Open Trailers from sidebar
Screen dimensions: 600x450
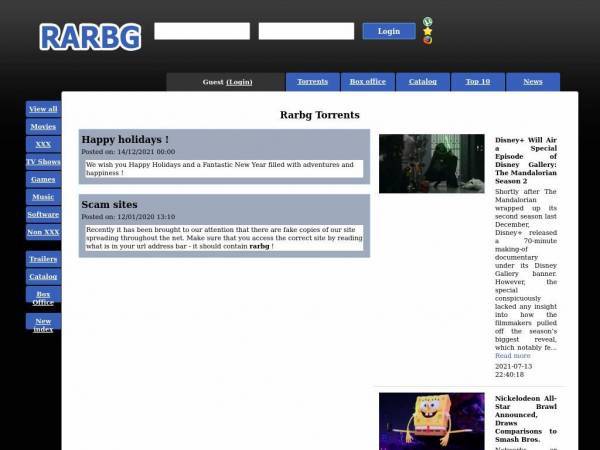tap(43, 259)
